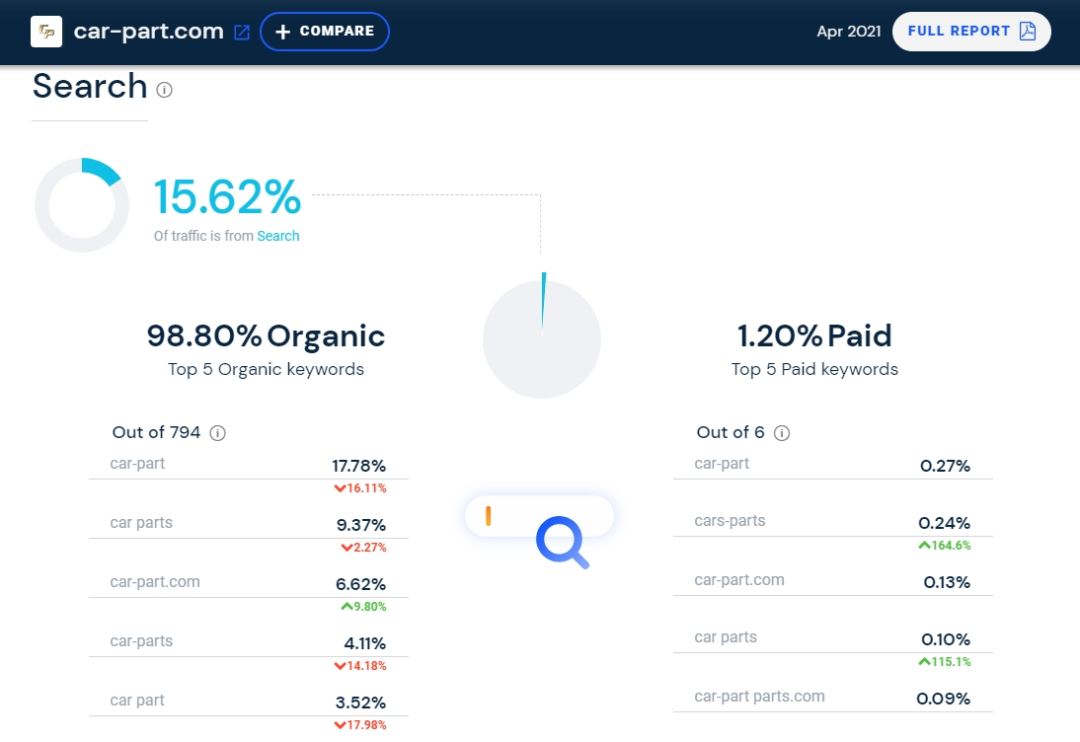Click the info icon beside Out of 6
This screenshot has height=742, width=1080.
point(781,433)
